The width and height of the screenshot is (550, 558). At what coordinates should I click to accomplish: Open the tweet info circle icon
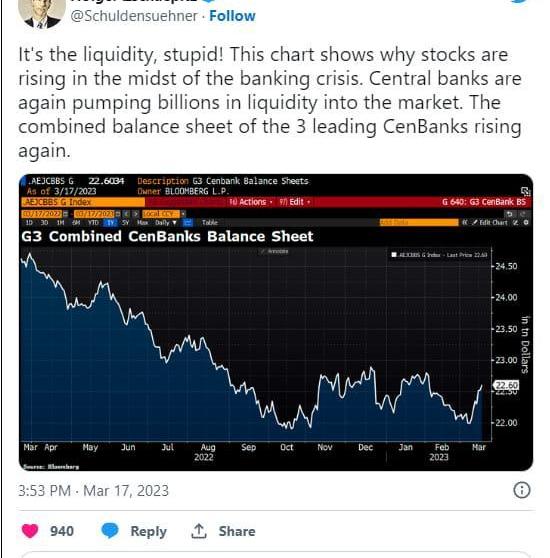click(x=522, y=490)
